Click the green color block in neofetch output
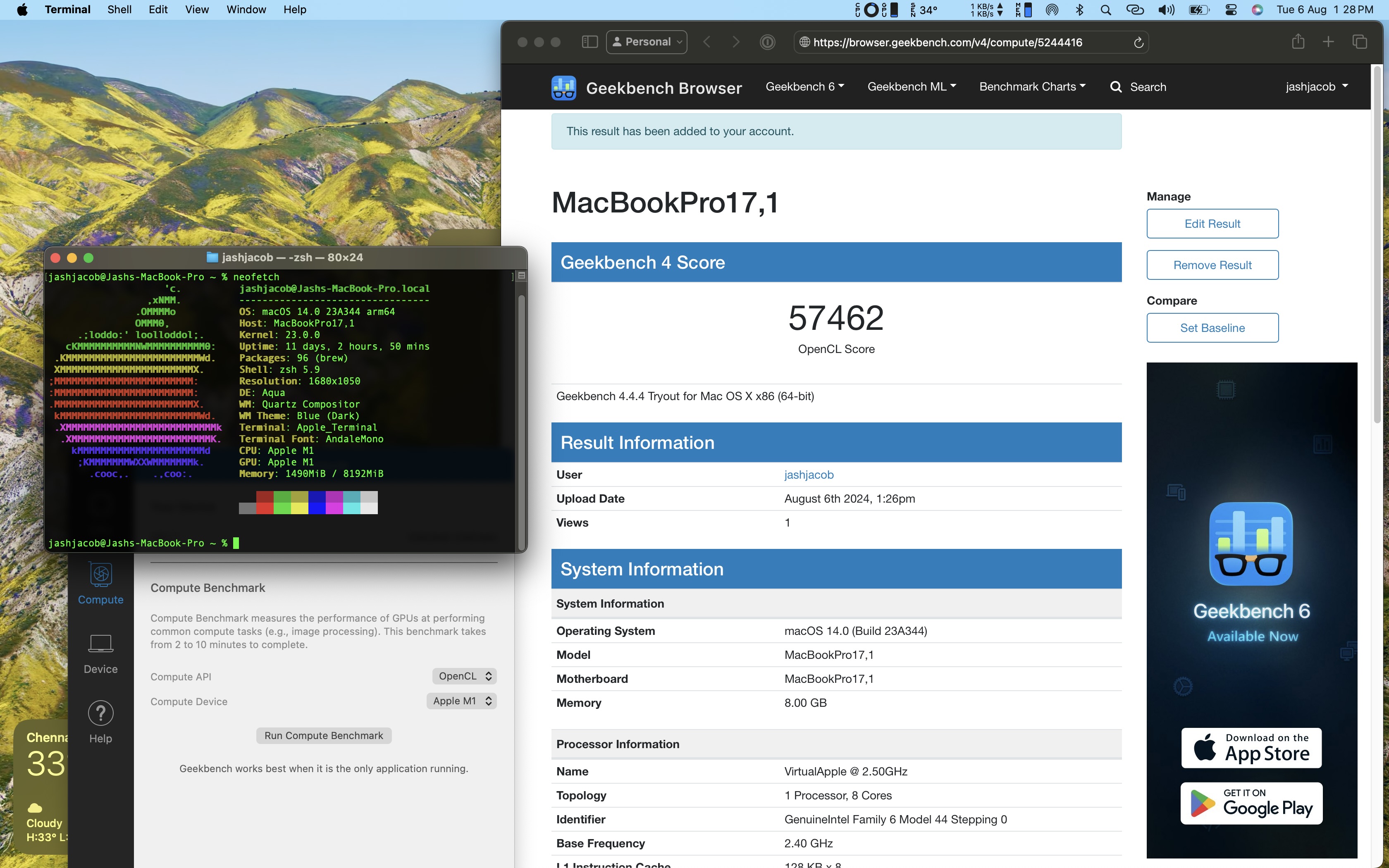This screenshot has width=1389, height=868. (x=282, y=502)
